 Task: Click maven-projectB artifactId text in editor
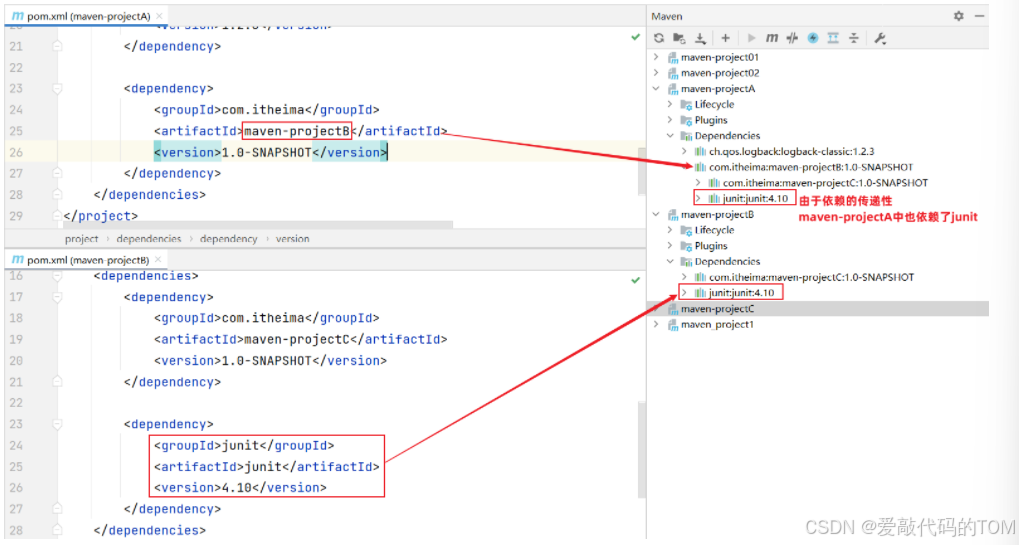tap(297, 131)
